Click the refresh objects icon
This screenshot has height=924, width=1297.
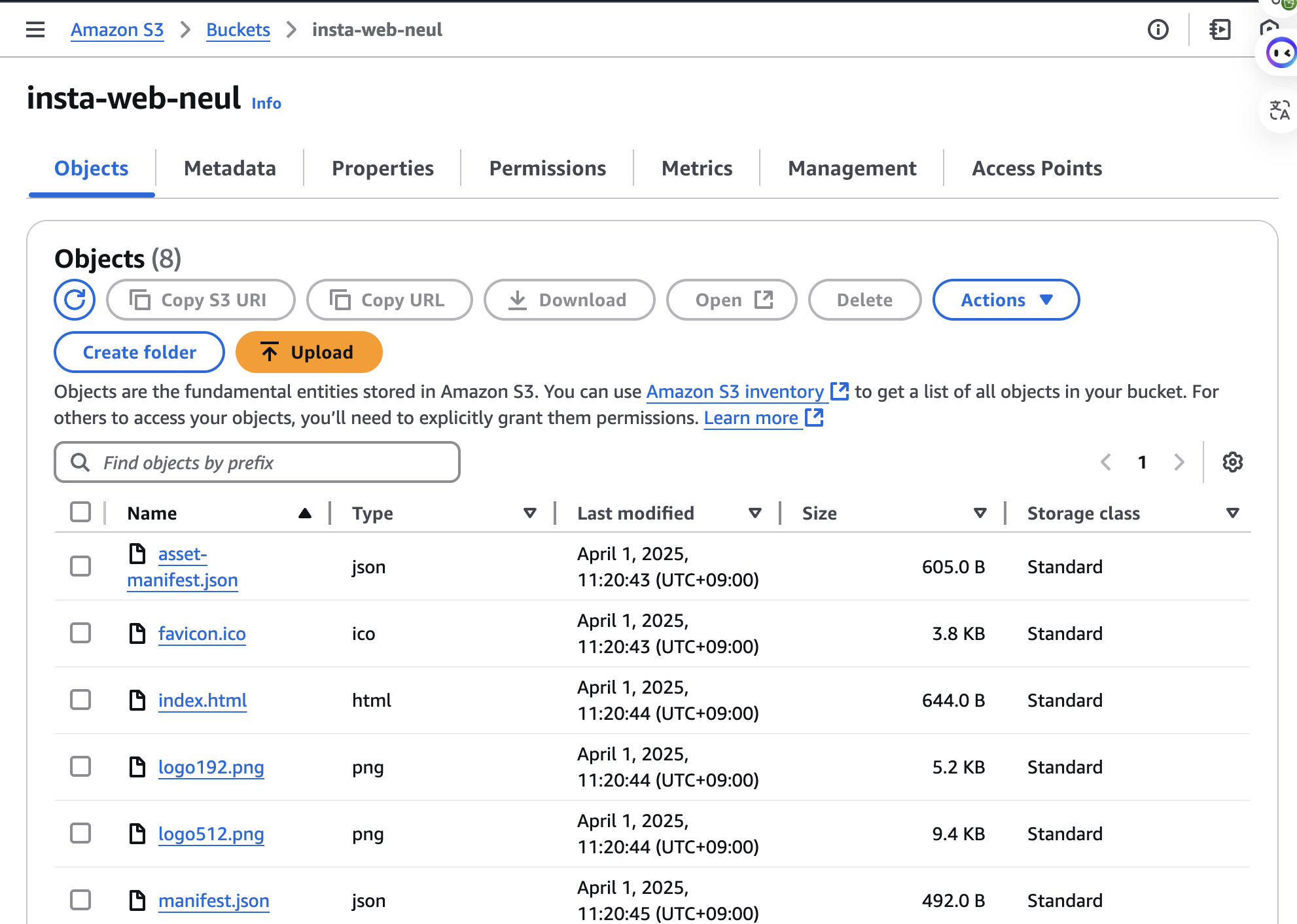pos(75,300)
